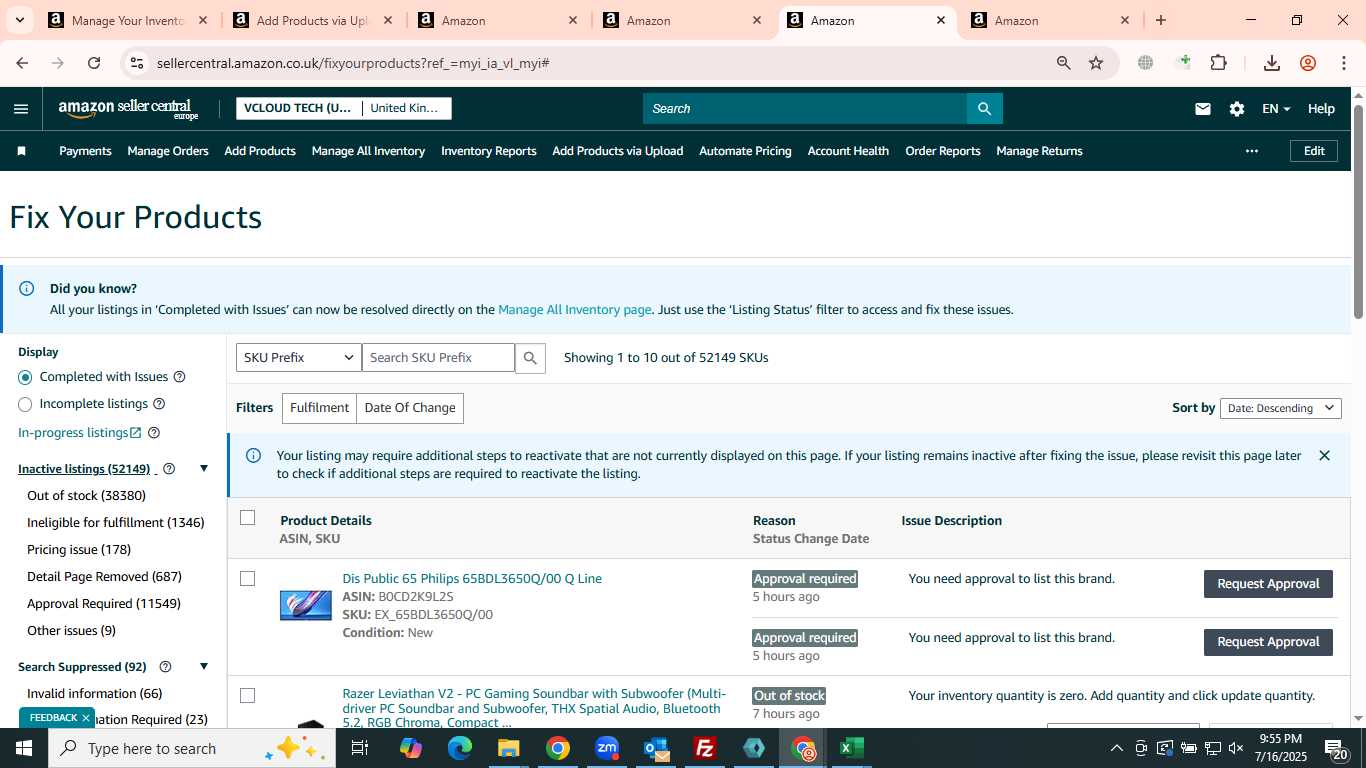Open the Chrome extensions puzzle icon
1366x768 pixels.
click(1218, 63)
